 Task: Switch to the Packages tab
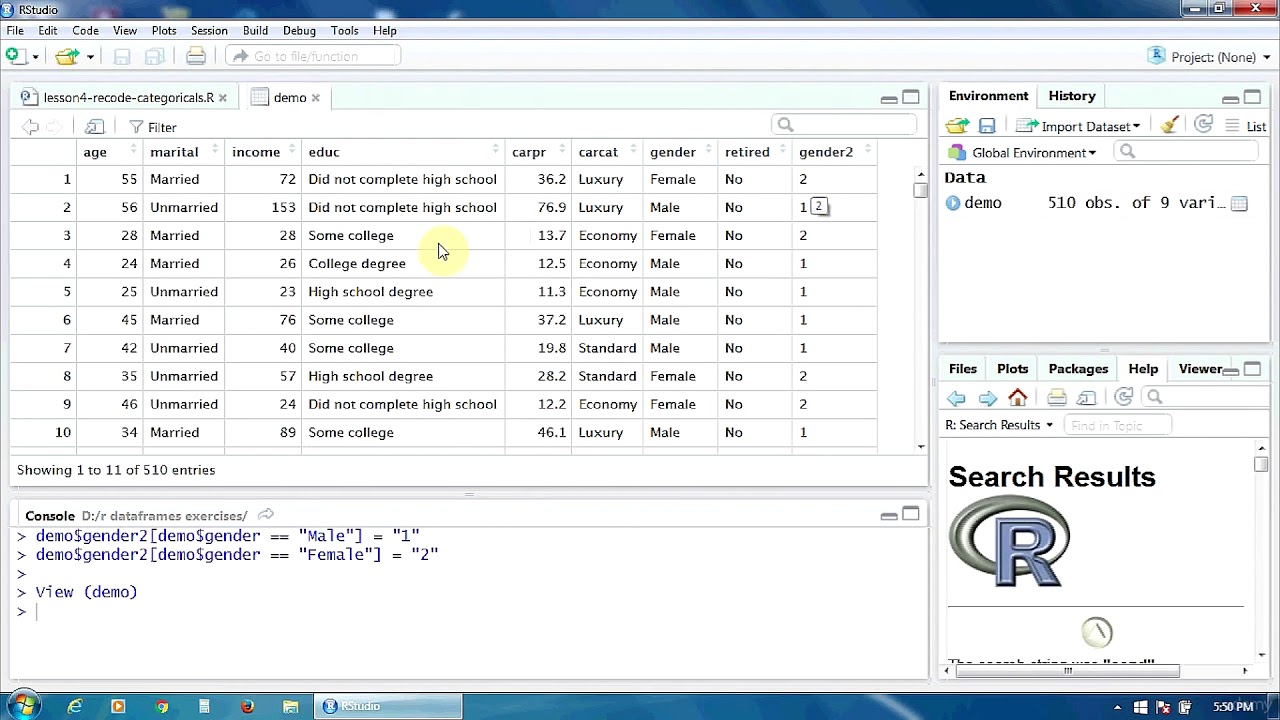click(1078, 369)
